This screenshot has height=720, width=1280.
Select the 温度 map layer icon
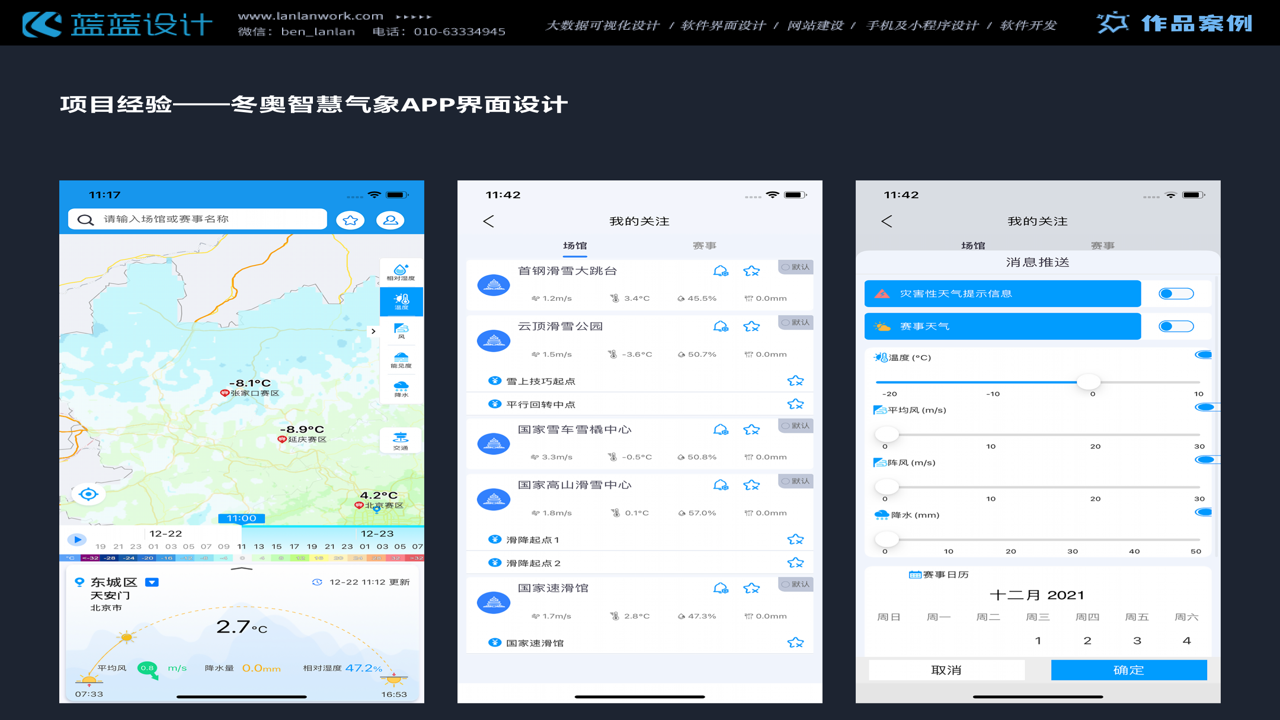coord(401,301)
